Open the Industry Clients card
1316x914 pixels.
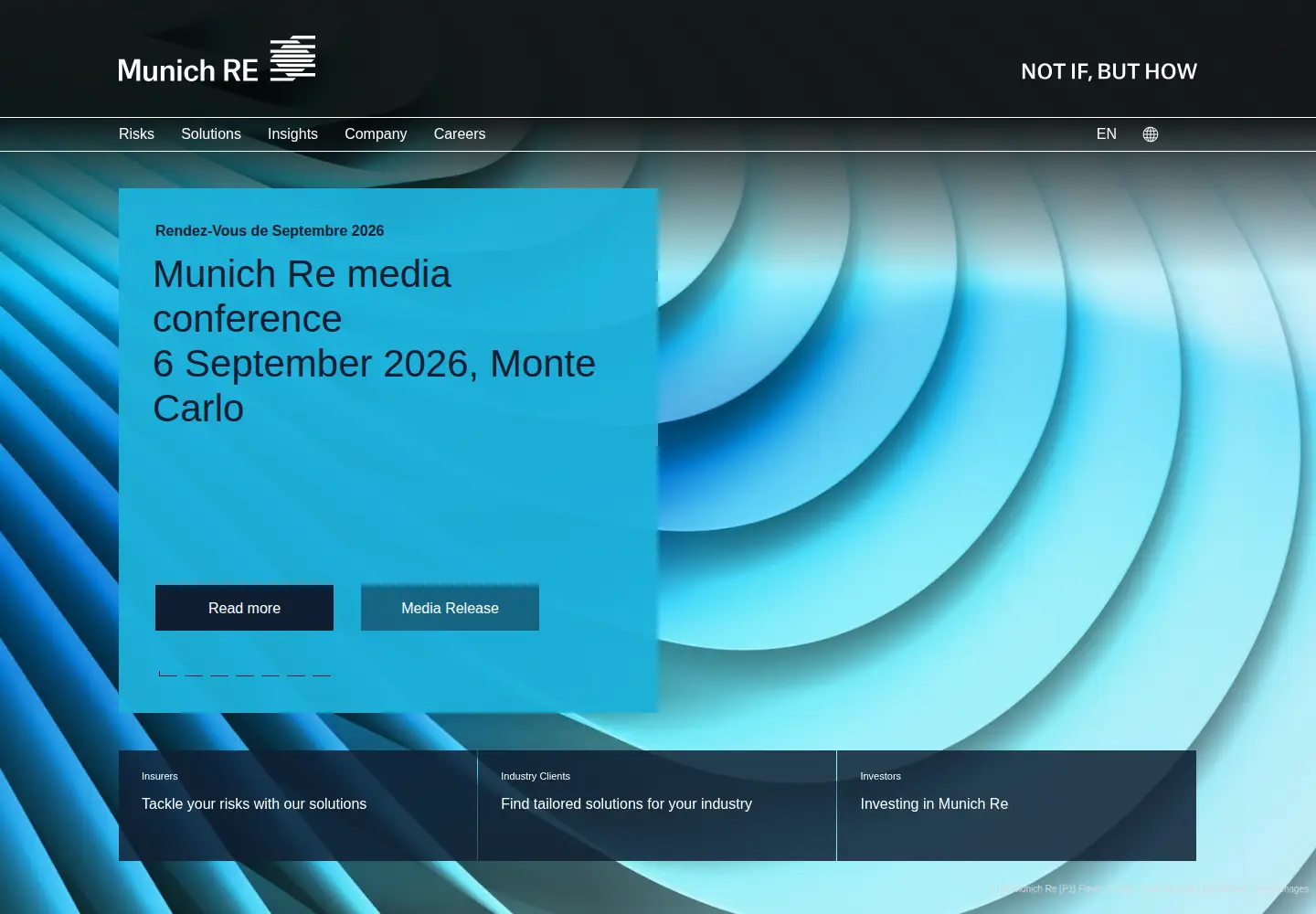click(657, 805)
